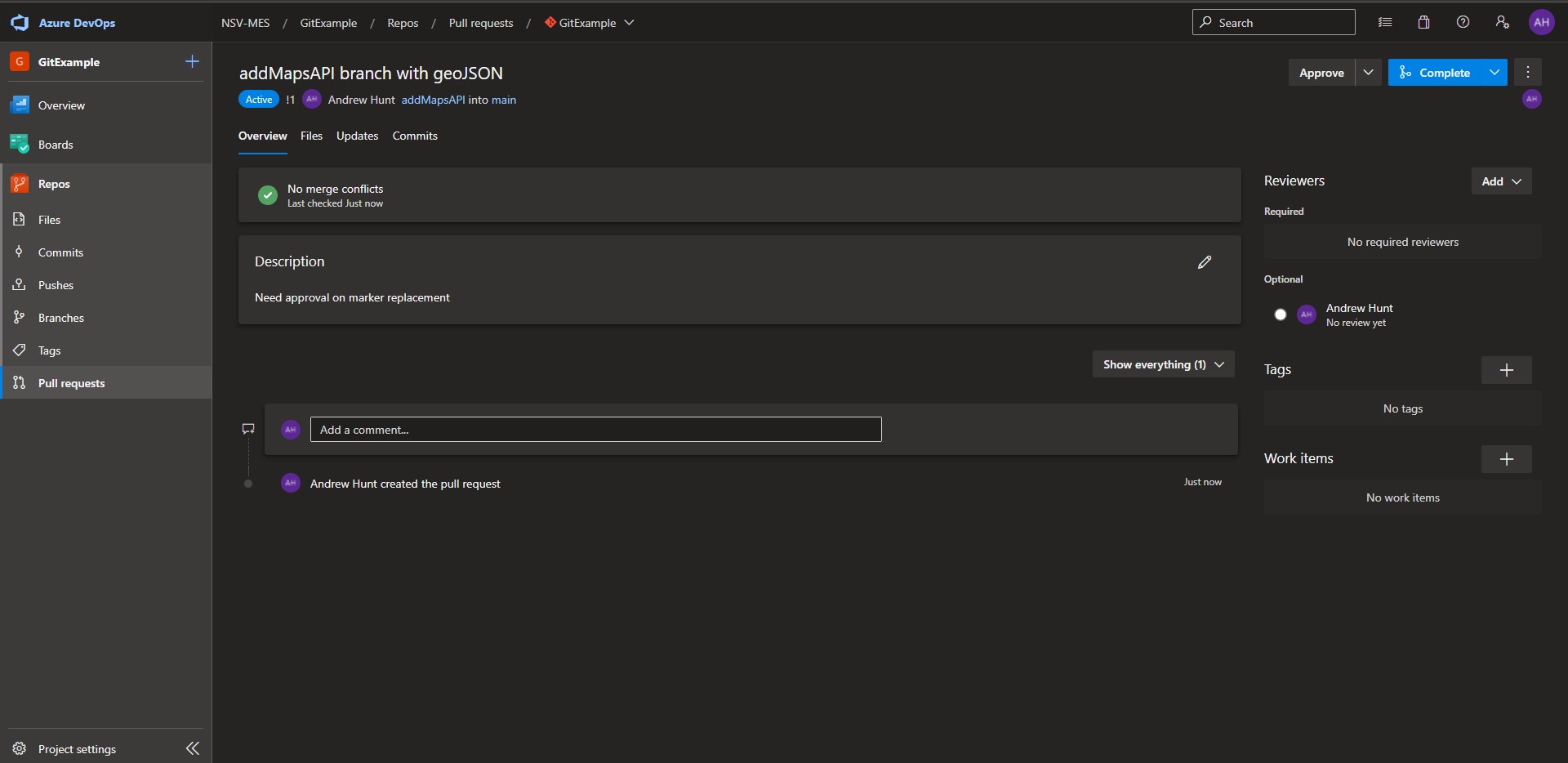Click 'Need approval on marker replacement' text
Image resolution: width=1568 pixels, height=763 pixels.
[352, 297]
